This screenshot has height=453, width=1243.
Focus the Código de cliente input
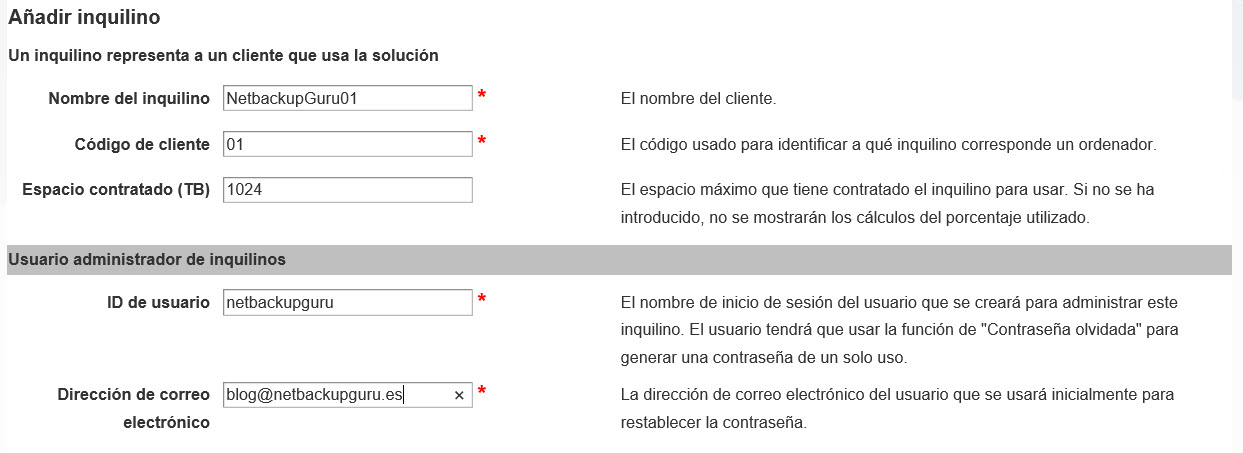click(x=347, y=144)
